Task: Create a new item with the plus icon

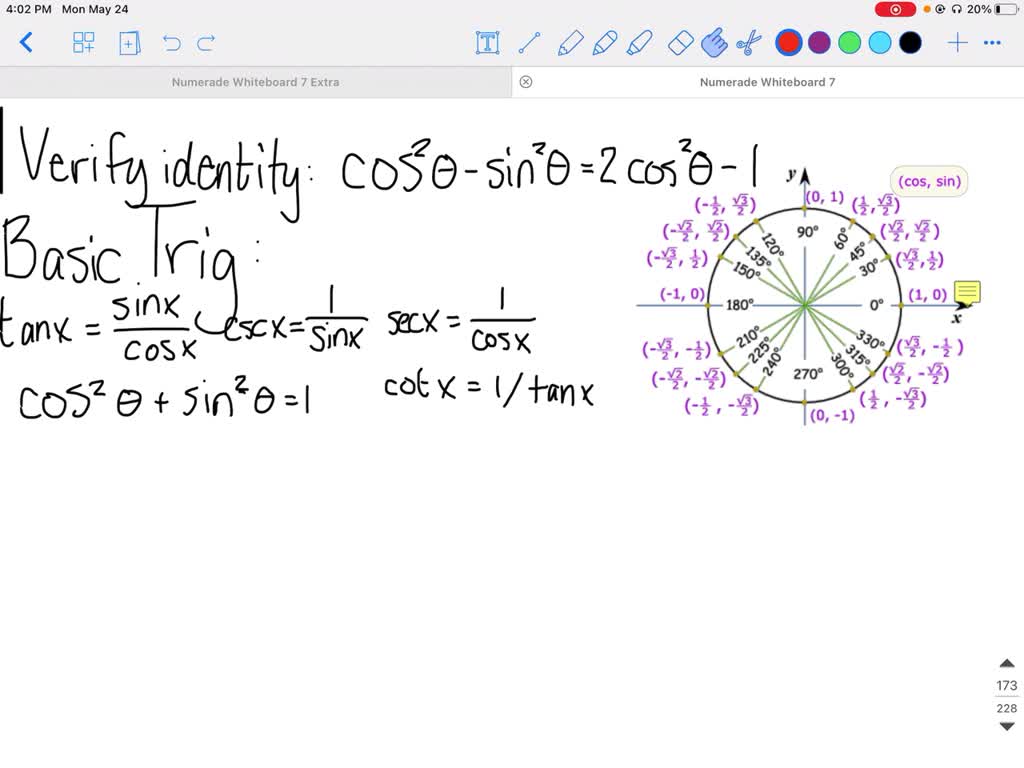Action: tap(956, 42)
